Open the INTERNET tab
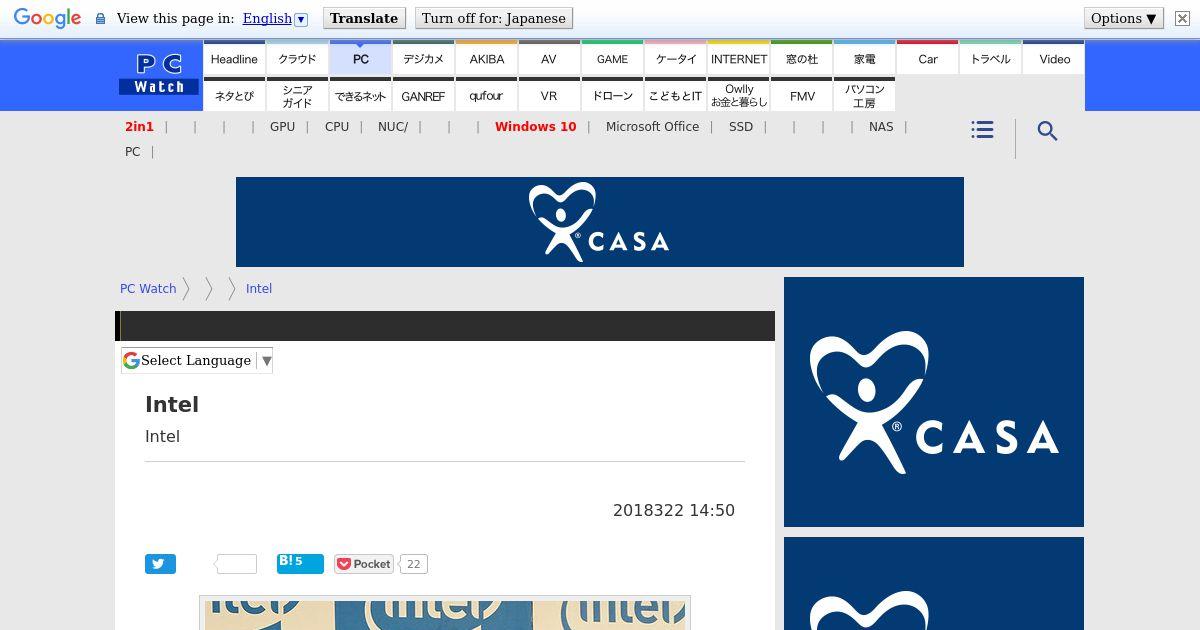The image size is (1200, 630). click(738, 59)
